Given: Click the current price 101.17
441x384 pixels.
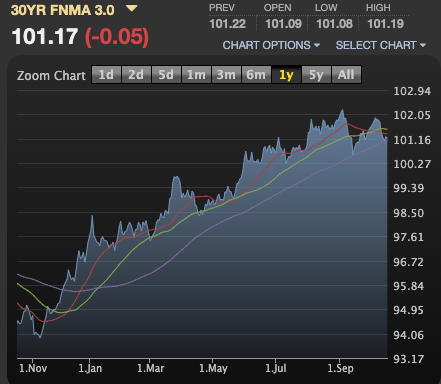Looking at the screenshot, I should [45, 36].
